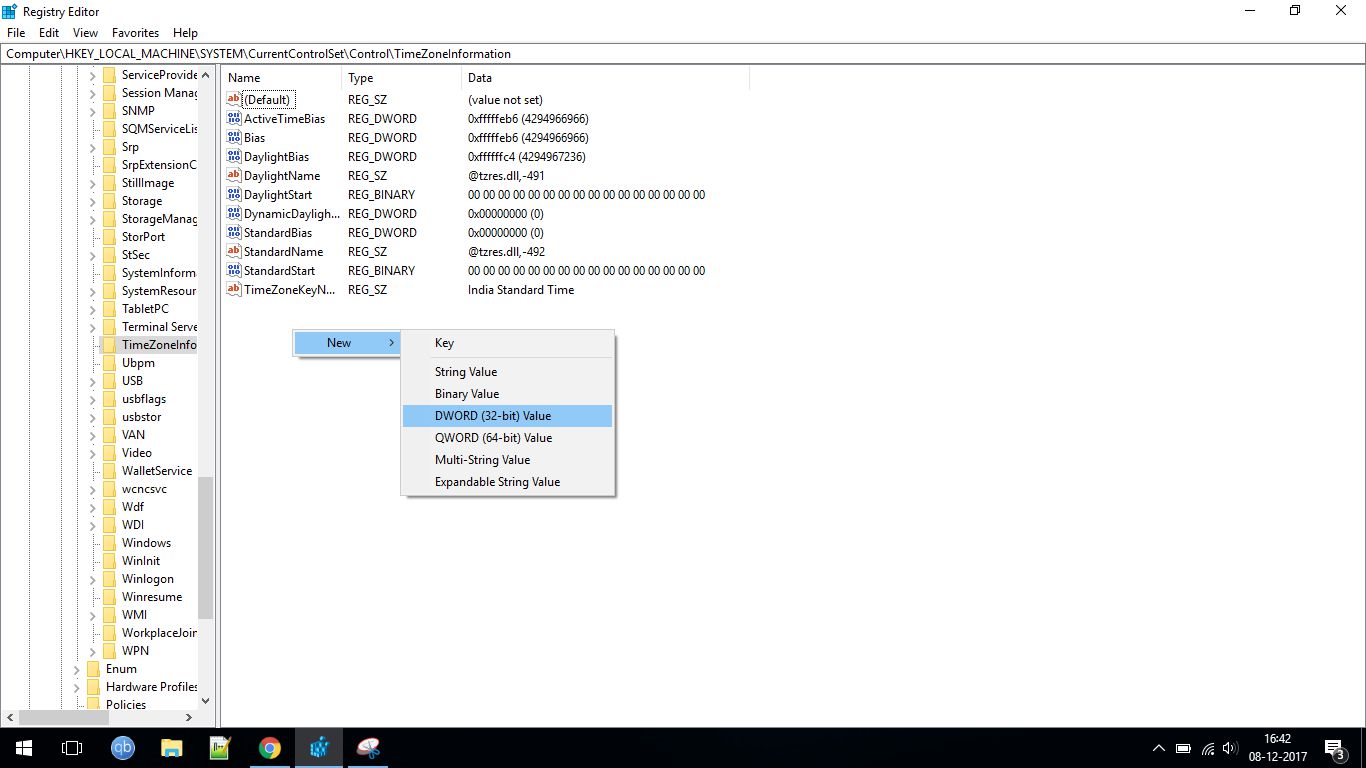This screenshot has width=1366, height=768.
Task: Click the TimeZoneInformation folder icon in the tree
Action: [x=108, y=344]
